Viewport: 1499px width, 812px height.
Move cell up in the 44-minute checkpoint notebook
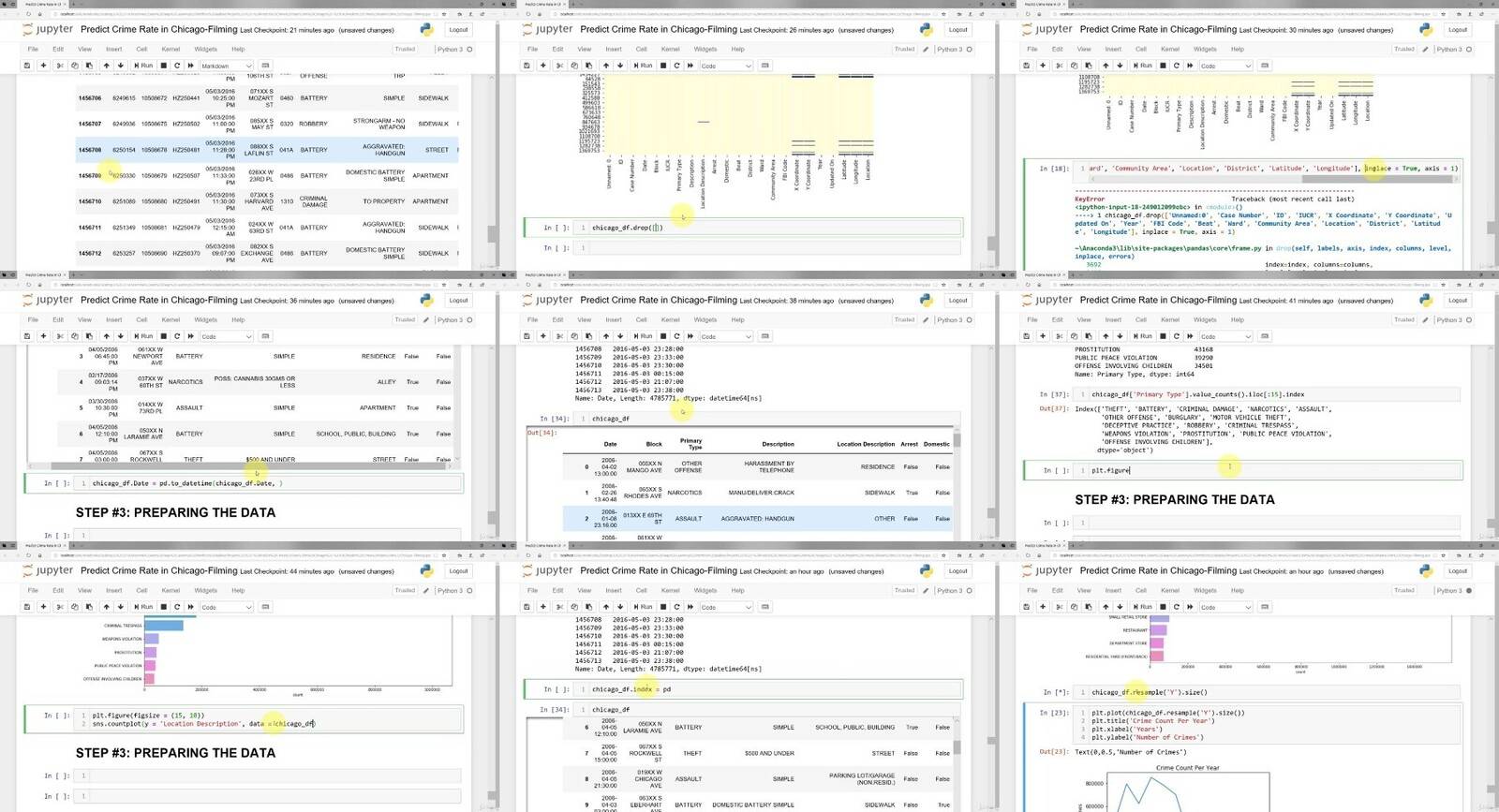click(x=107, y=607)
